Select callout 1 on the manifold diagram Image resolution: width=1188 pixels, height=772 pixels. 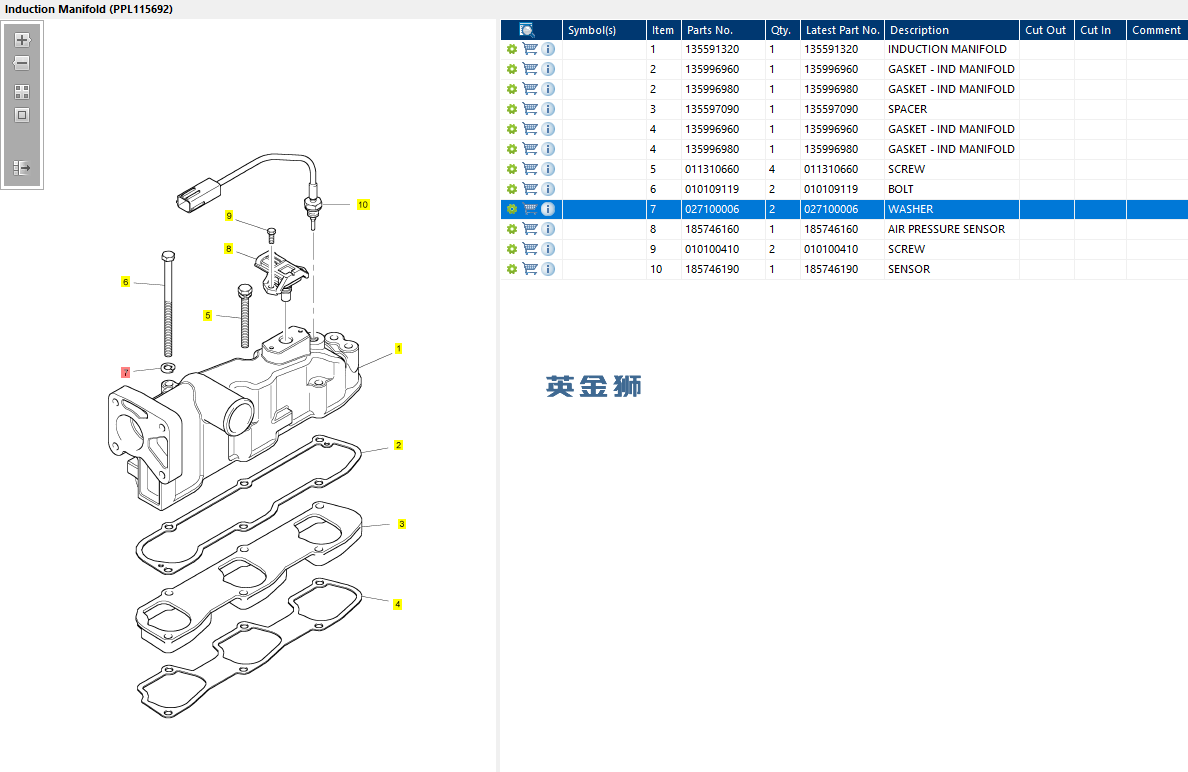(x=399, y=348)
